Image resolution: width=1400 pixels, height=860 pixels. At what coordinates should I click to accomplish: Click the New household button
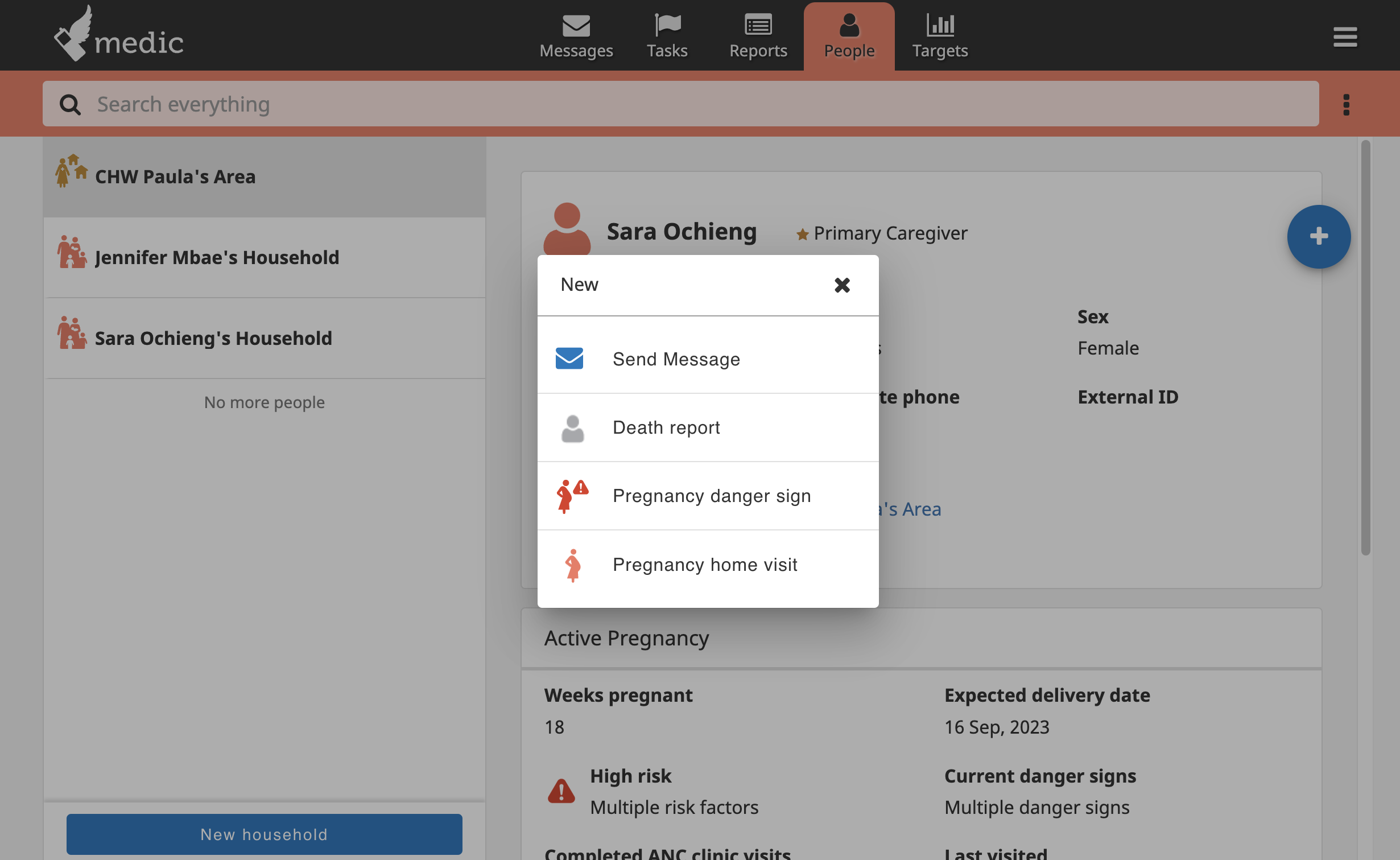[x=264, y=834]
